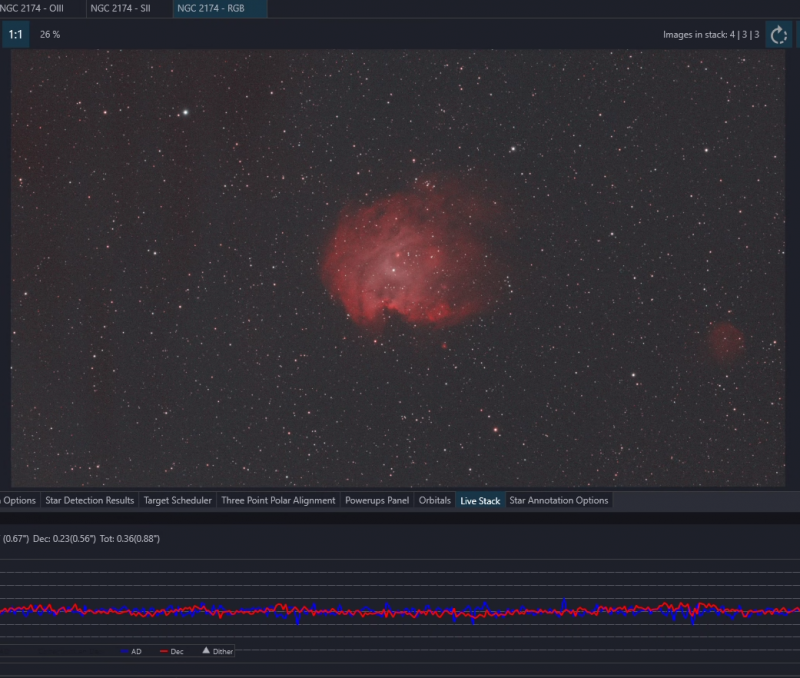Screen dimensions: 800x678
Task: Open the Target Scheduler tab
Action: [178, 500]
